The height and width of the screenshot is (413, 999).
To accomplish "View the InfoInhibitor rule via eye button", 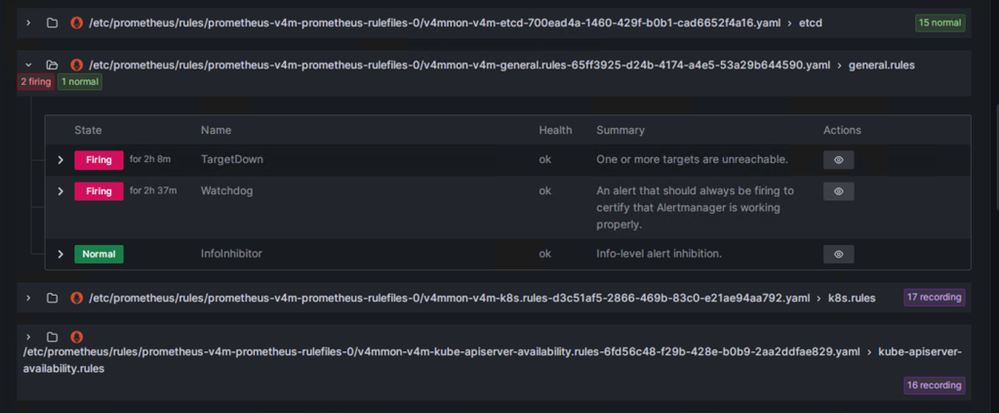I will click(838, 254).
